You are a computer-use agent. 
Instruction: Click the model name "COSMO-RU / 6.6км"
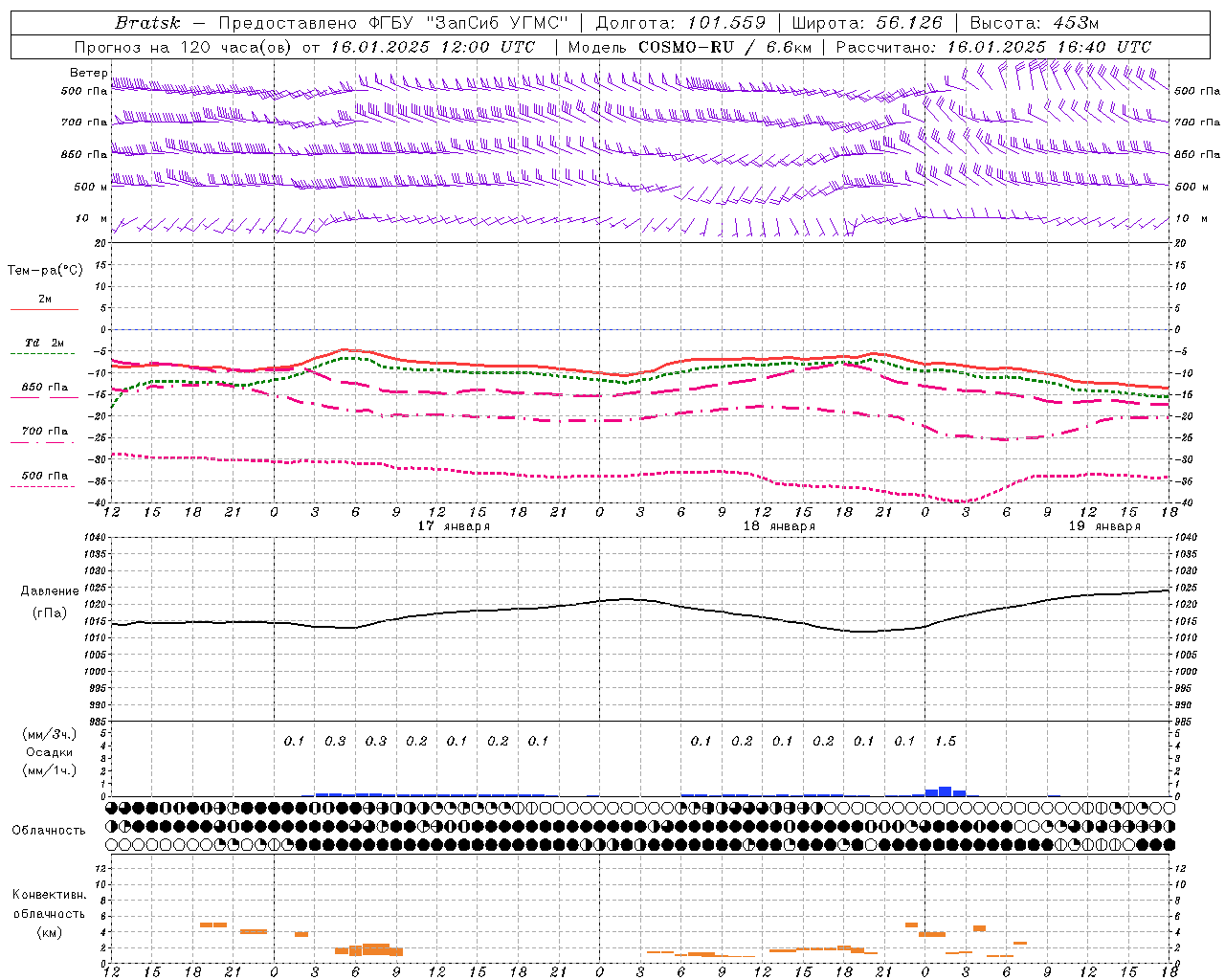click(x=724, y=47)
